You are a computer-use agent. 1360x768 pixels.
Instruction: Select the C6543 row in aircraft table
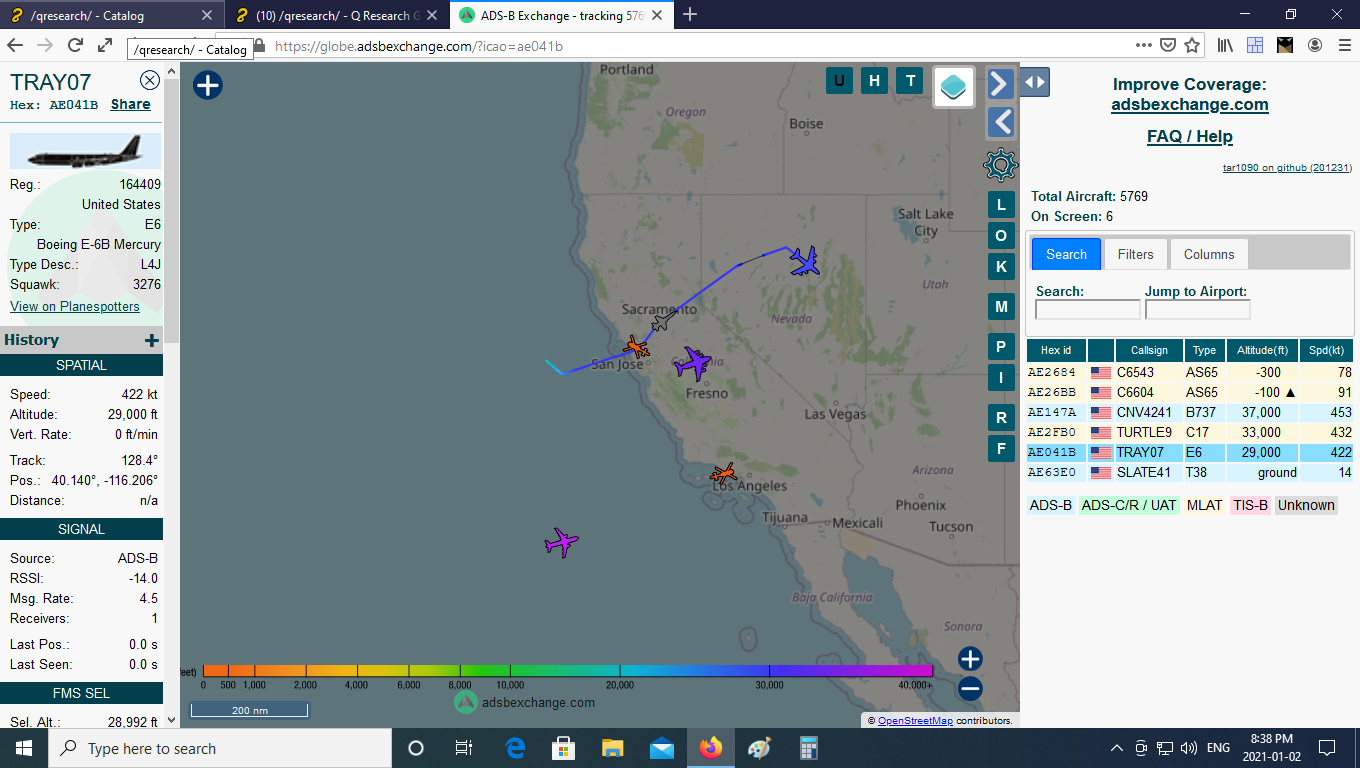tap(1190, 372)
